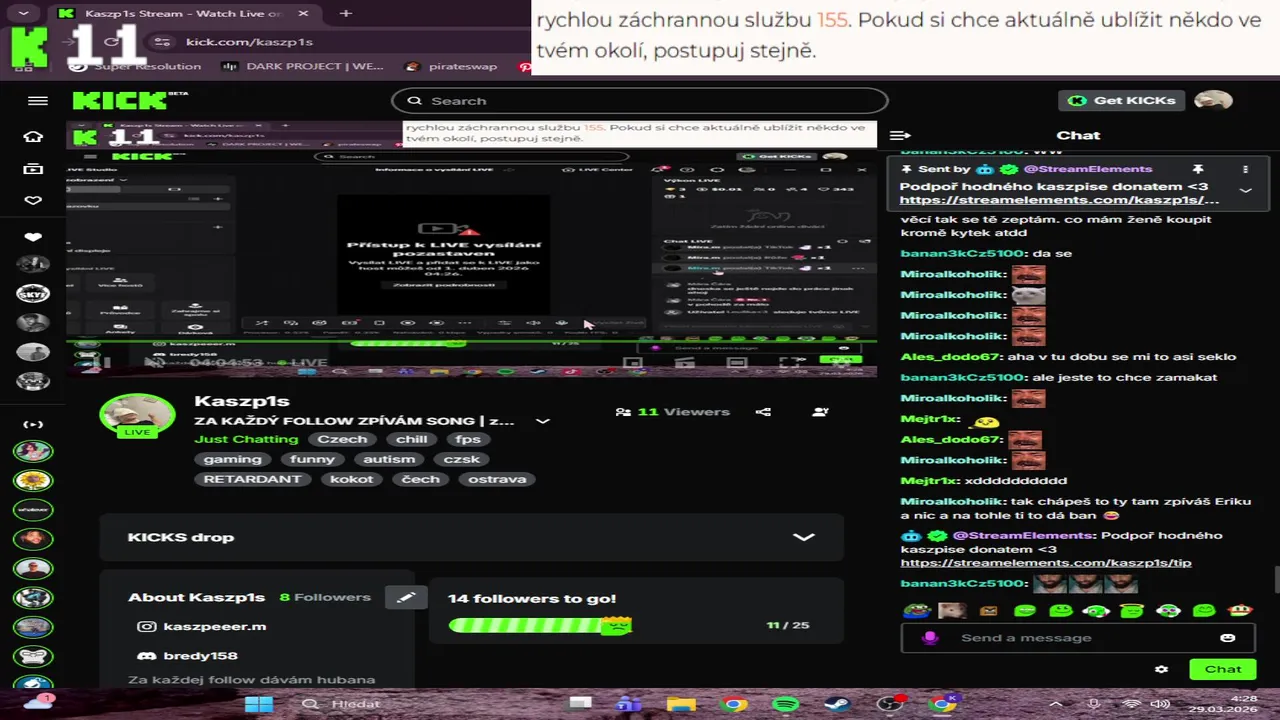Image resolution: width=1280 pixels, height=720 pixels.
Task: Open the browser tab list dropdown arrow
Action: (x=24, y=13)
